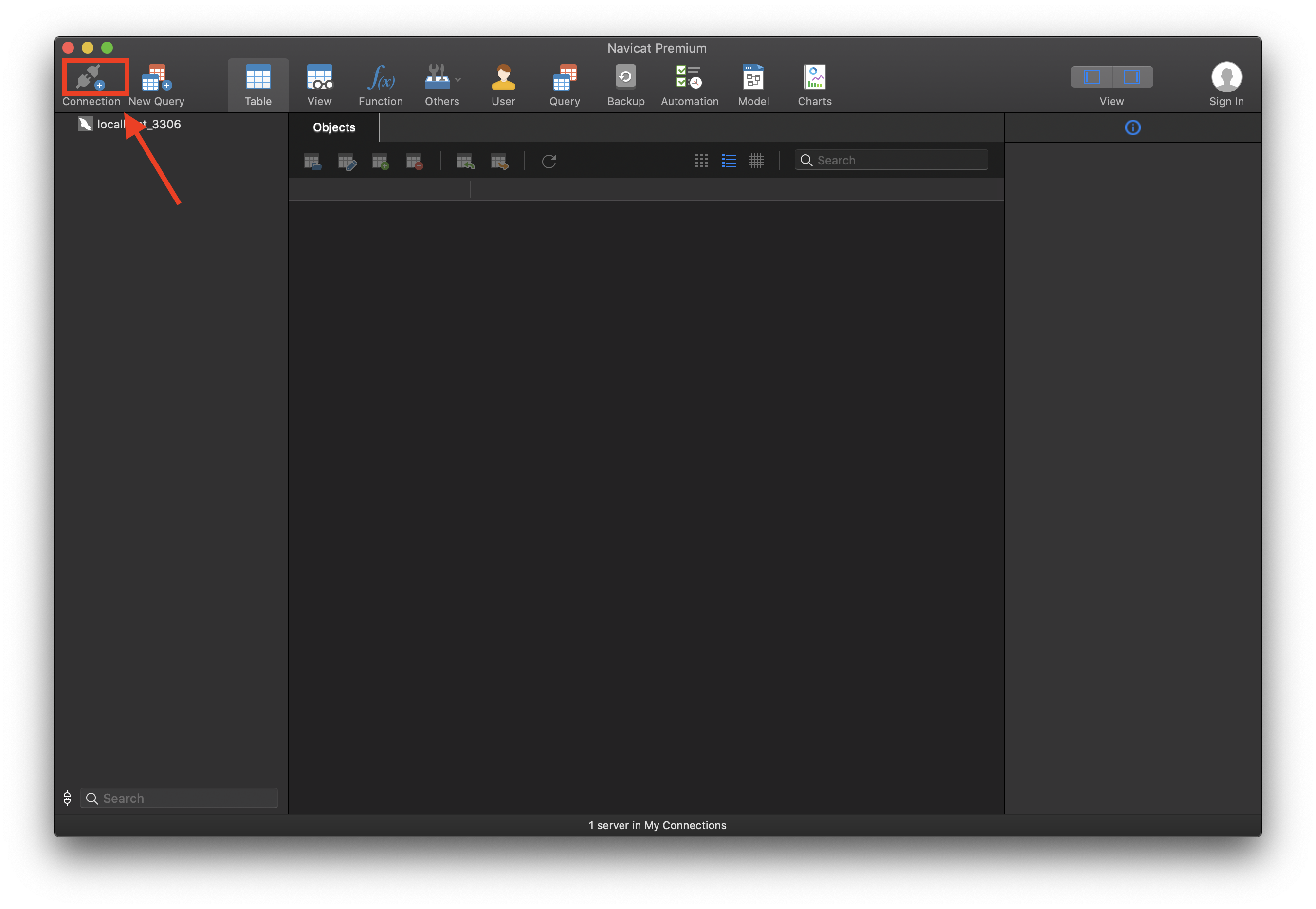The image size is (1316, 909).
Task: Select the Query menu item
Action: point(563,83)
